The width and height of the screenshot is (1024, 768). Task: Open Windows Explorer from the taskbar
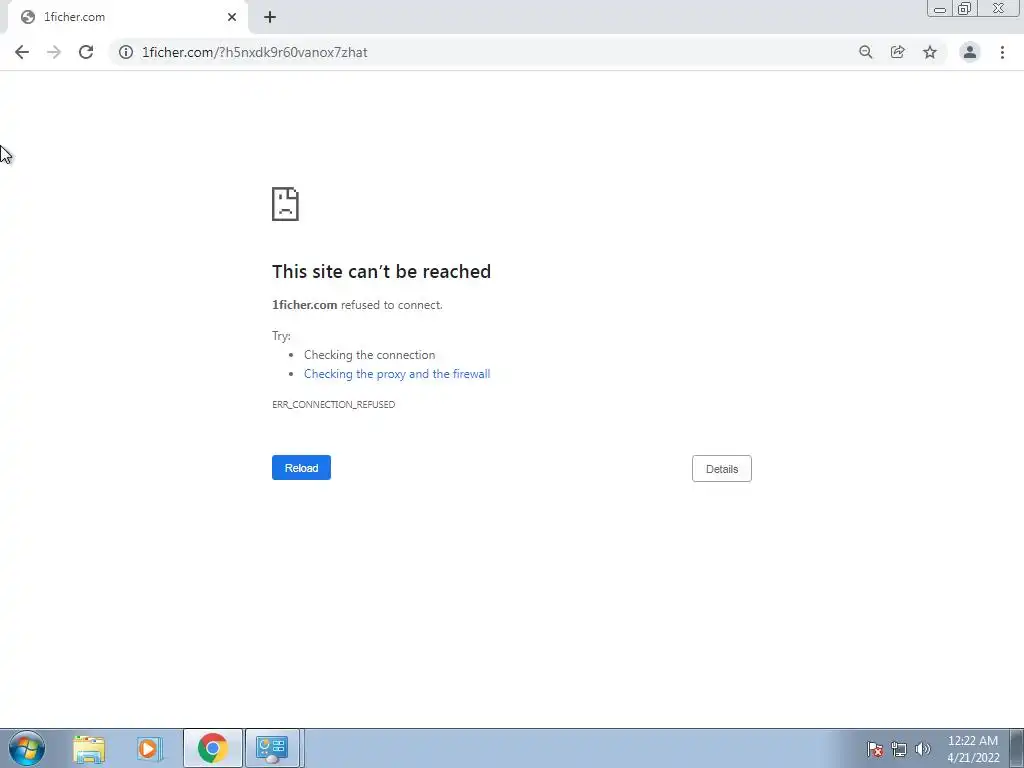click(x=89, y=749)
